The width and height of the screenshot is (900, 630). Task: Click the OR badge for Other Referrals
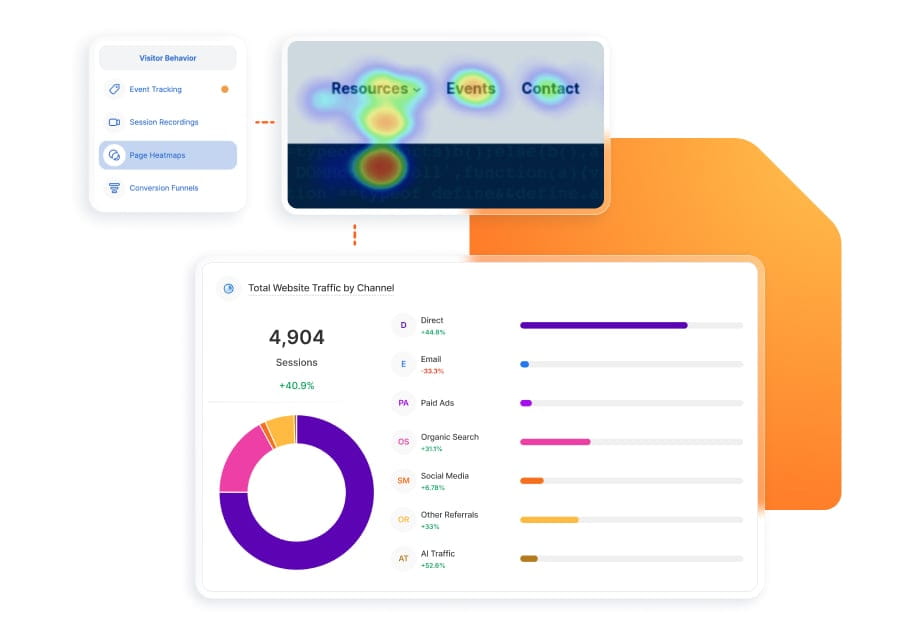(x=403, y=519)
